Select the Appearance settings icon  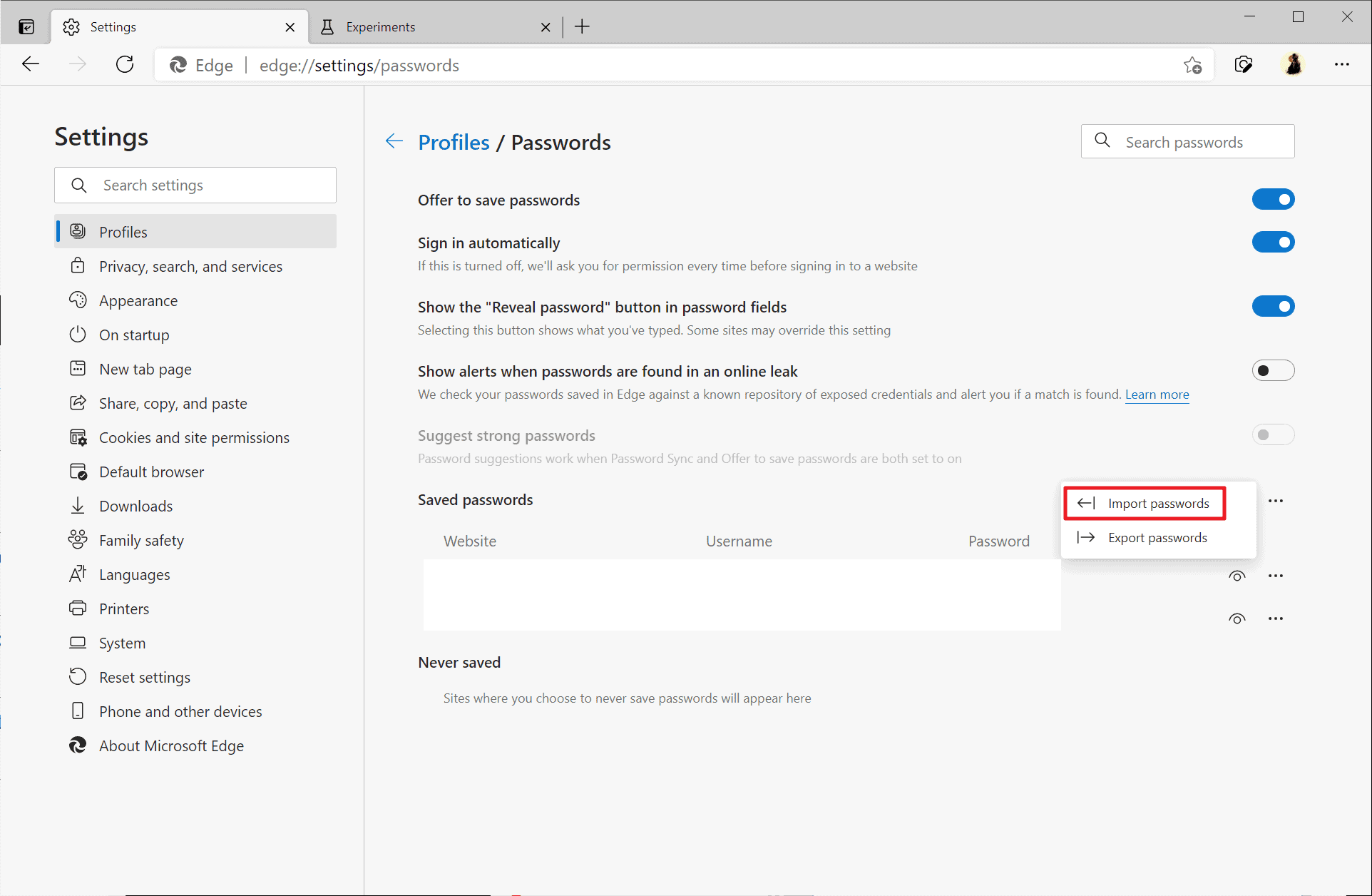[x=78, y=300]
